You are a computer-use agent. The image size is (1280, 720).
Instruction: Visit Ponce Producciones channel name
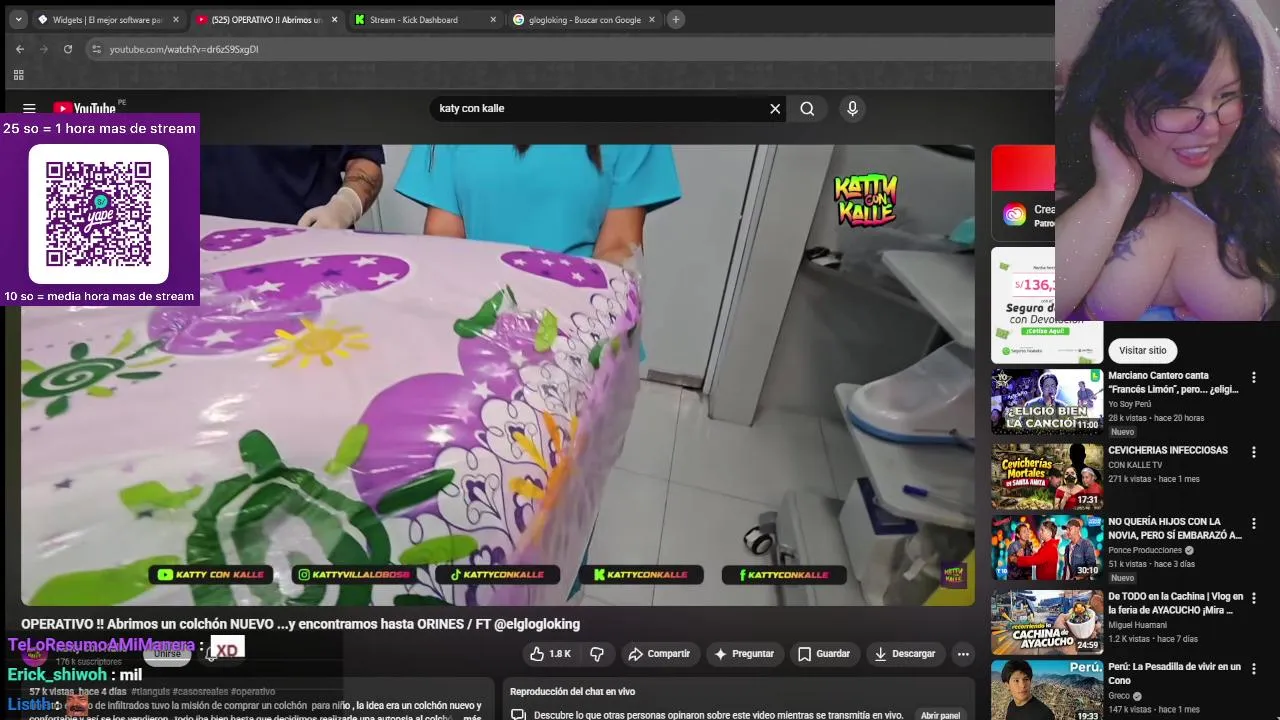(x=1145, y=550)
